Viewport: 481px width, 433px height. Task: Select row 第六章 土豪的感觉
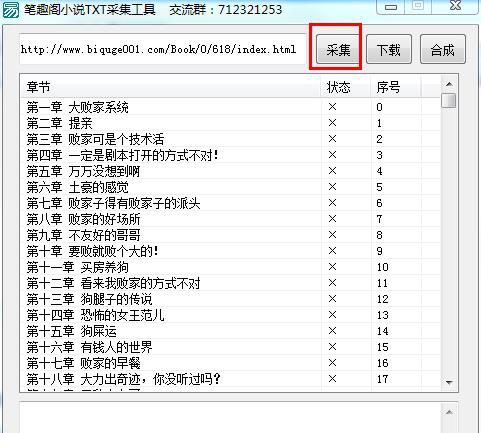(231, 187)
